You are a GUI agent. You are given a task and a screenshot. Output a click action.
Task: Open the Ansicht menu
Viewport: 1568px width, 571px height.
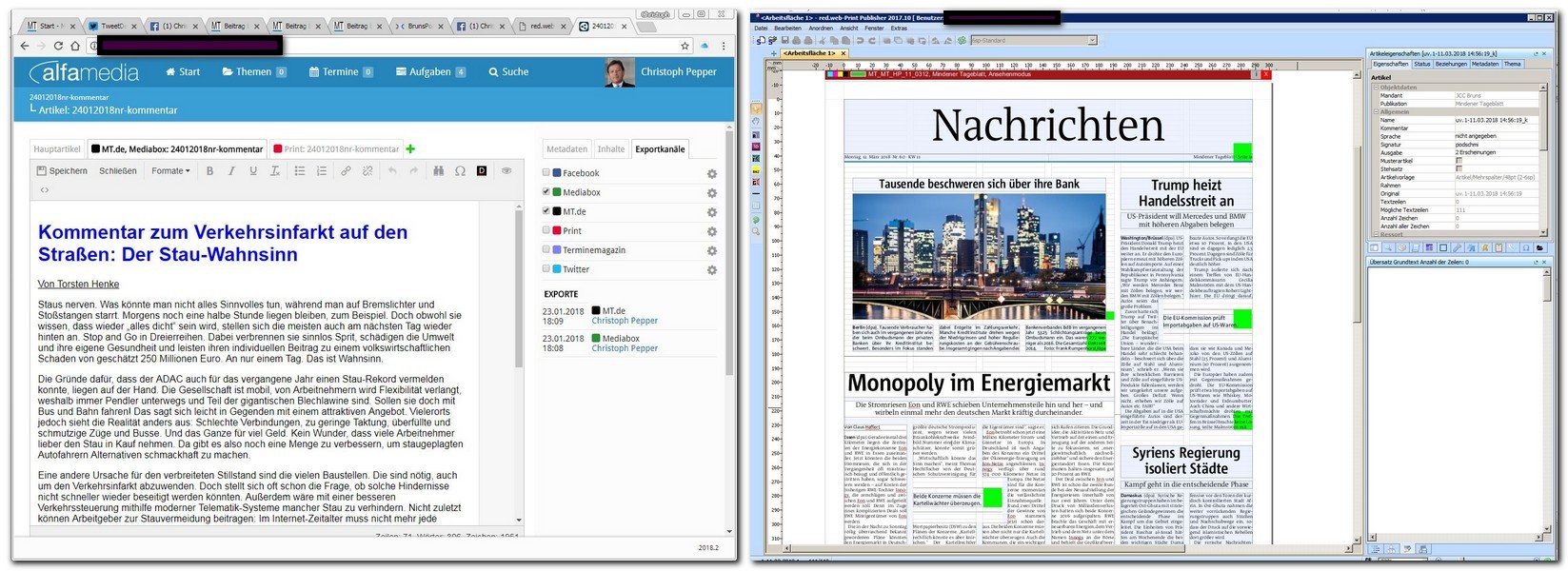pyautogui.click(x=849, y=29)
